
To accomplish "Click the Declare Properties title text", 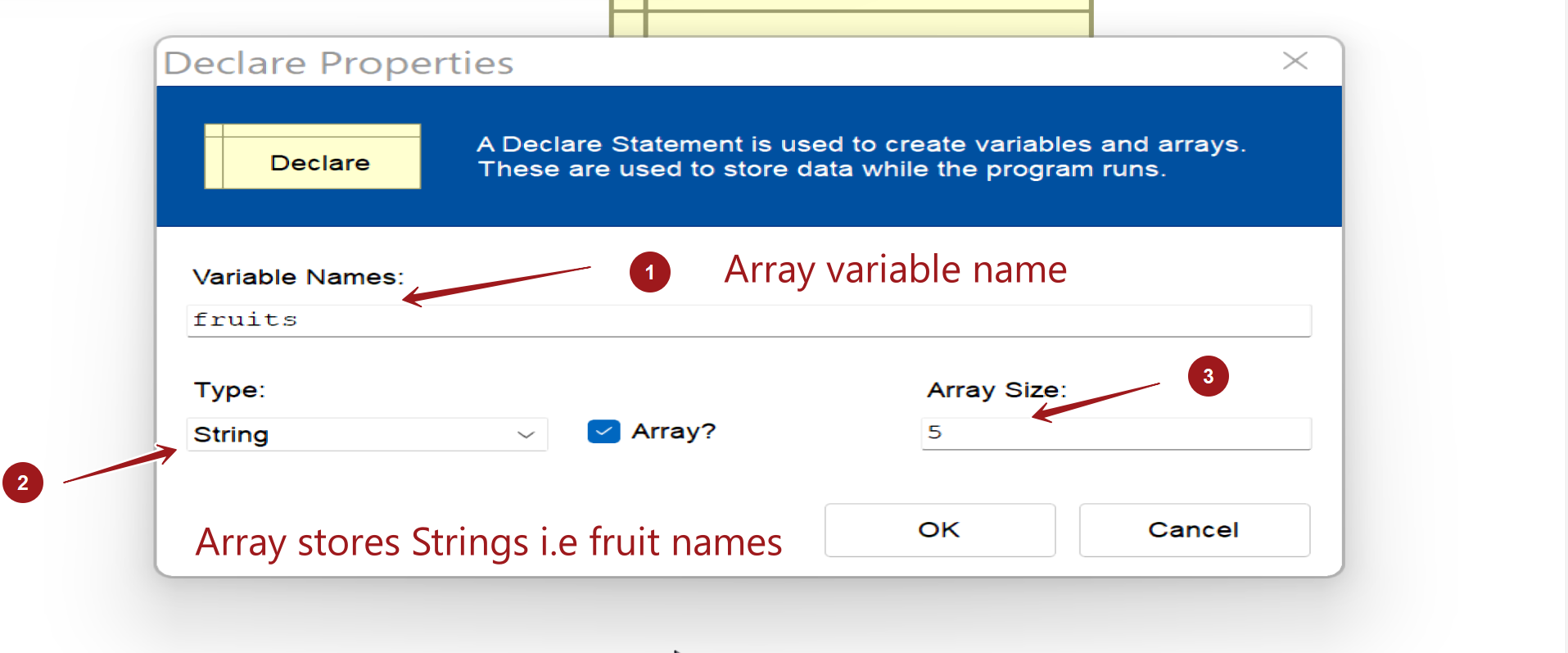I will pos(339,63).
